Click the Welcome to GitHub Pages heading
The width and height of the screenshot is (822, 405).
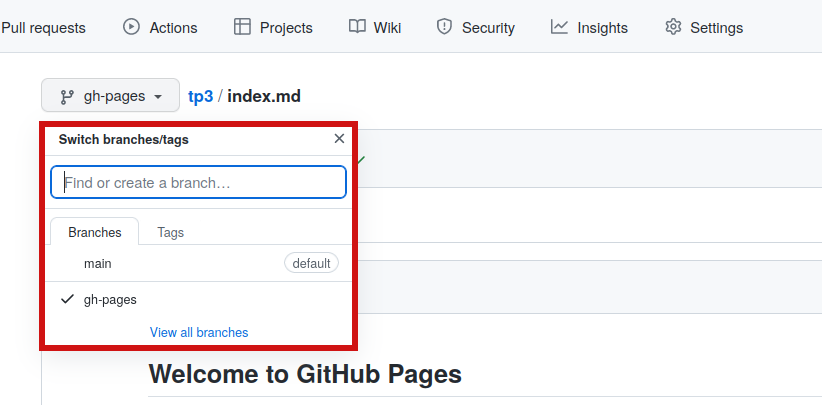tap(305, 374)
